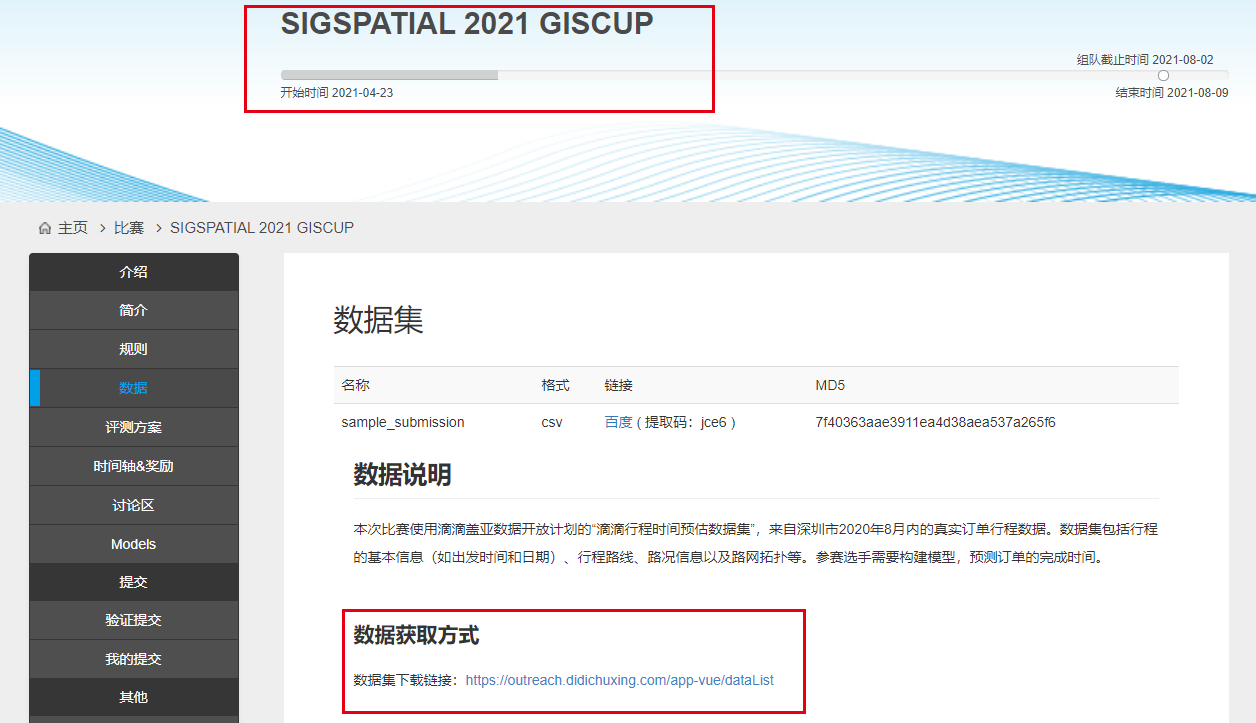Open the 百度 download link
Screen dimensions: 1256x723
618,422
